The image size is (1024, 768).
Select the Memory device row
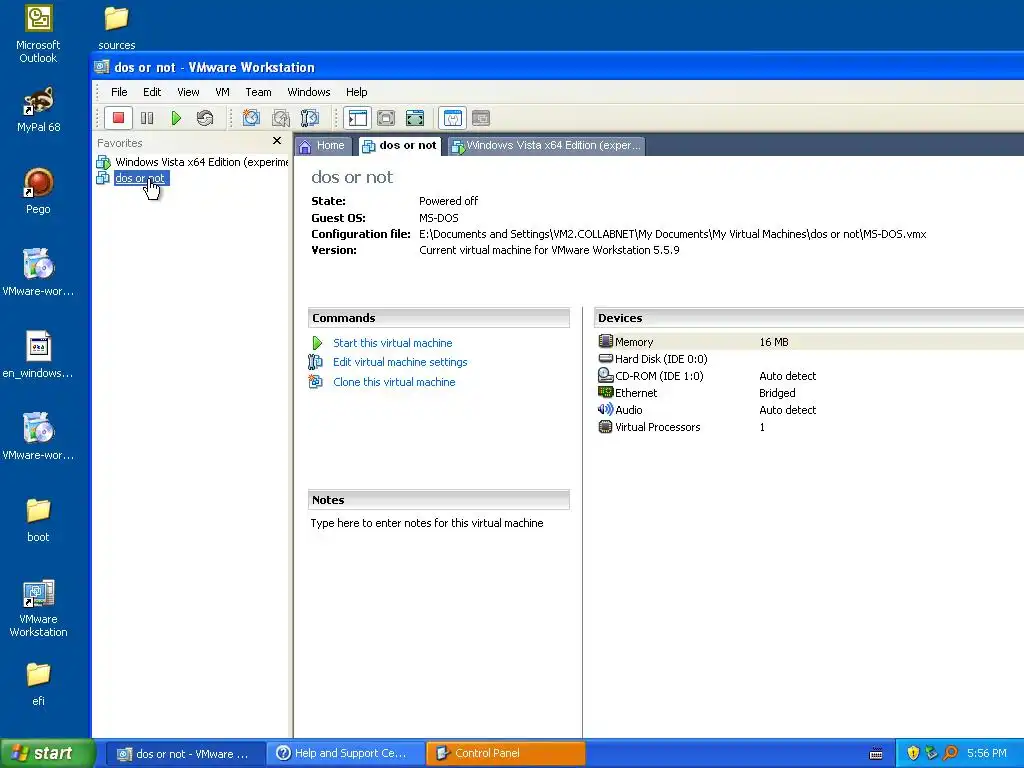click(x=810, y=342)
